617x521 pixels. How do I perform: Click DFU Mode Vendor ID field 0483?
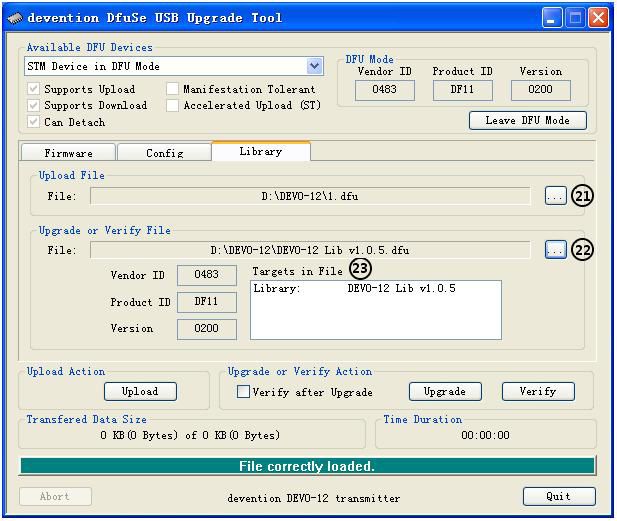pyautogui.click(x=385, y=90)
